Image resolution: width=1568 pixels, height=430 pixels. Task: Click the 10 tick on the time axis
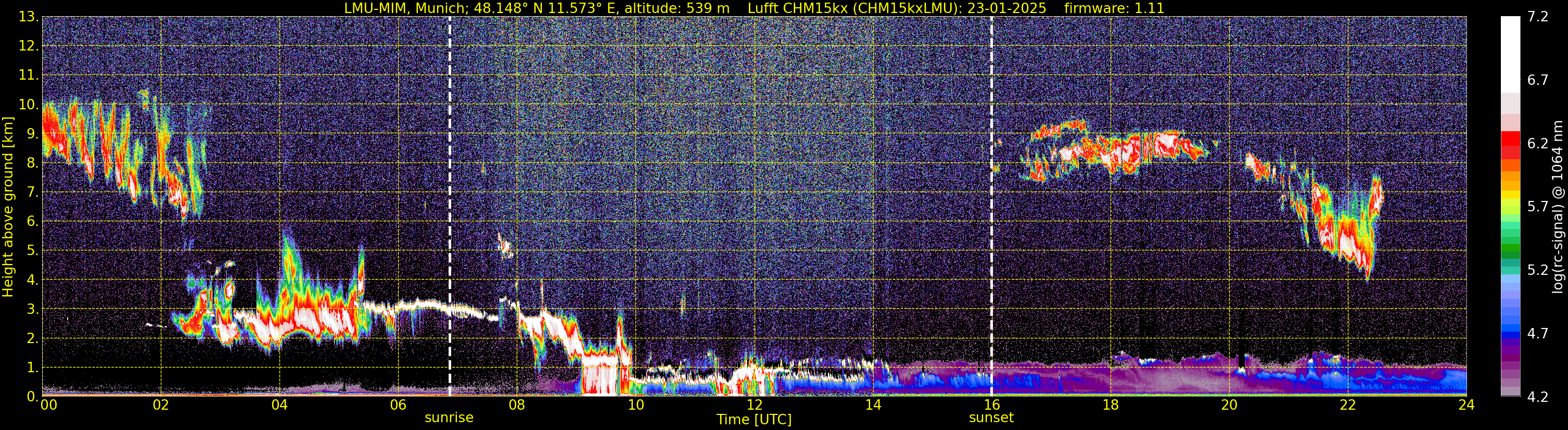coord(635,405)
